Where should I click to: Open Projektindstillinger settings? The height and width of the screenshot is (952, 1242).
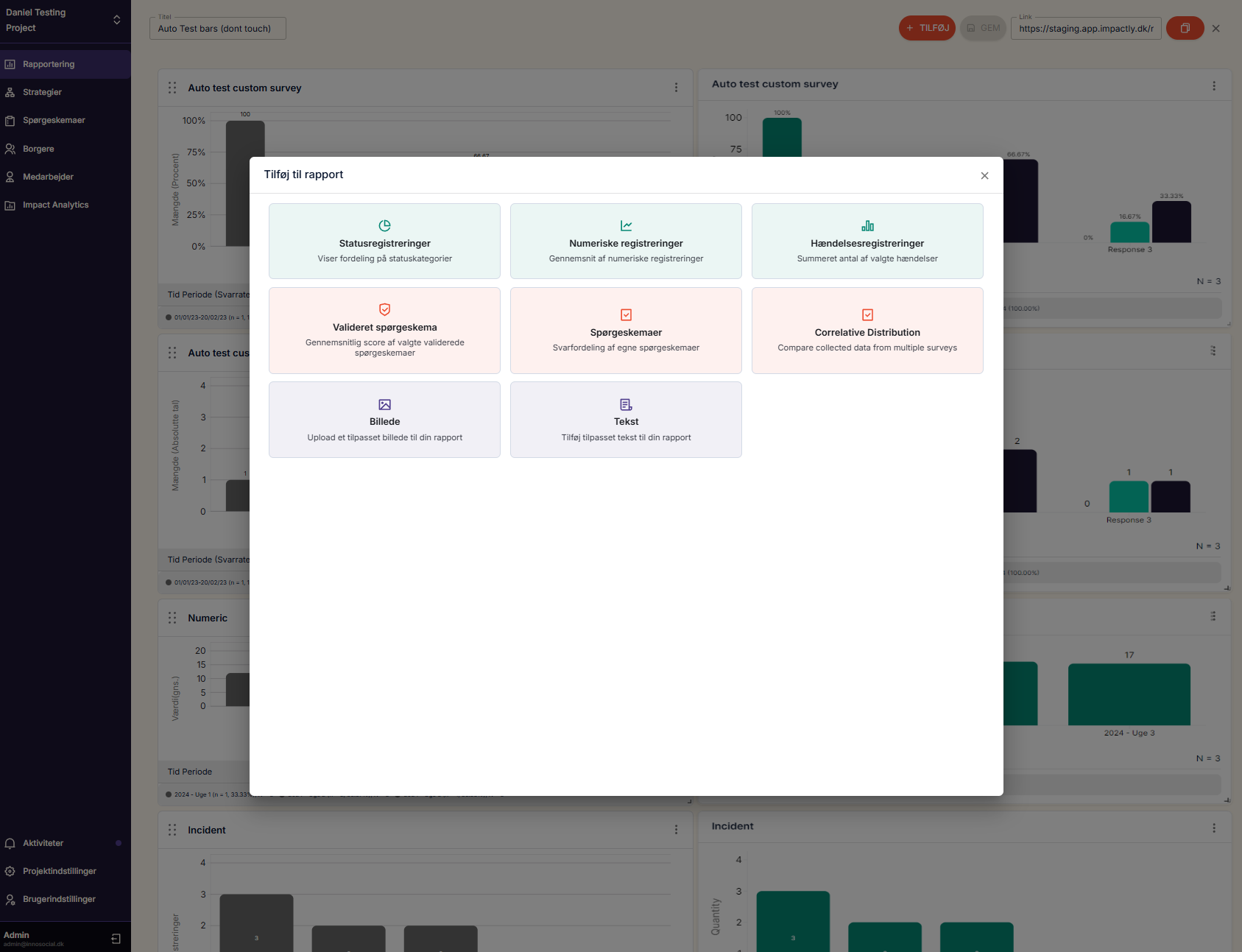click(x=66, y=871)
